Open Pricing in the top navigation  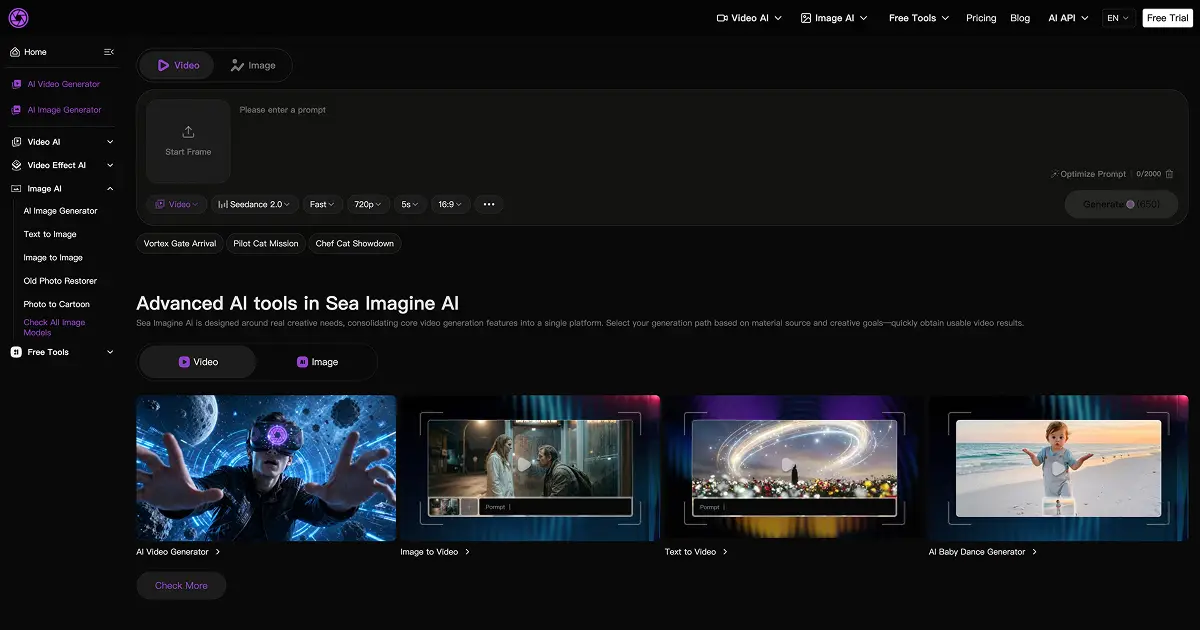[x=981, y=18]
